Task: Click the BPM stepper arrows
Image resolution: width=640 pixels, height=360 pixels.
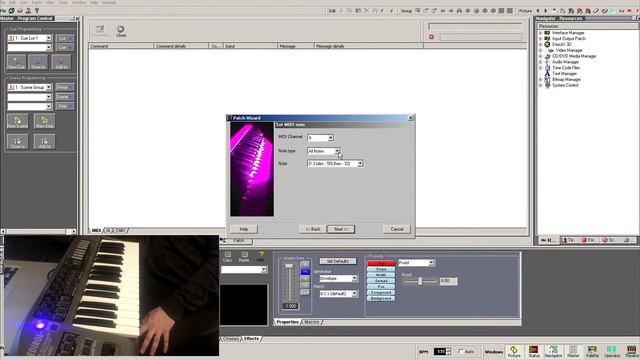Action: click(449, 351)
